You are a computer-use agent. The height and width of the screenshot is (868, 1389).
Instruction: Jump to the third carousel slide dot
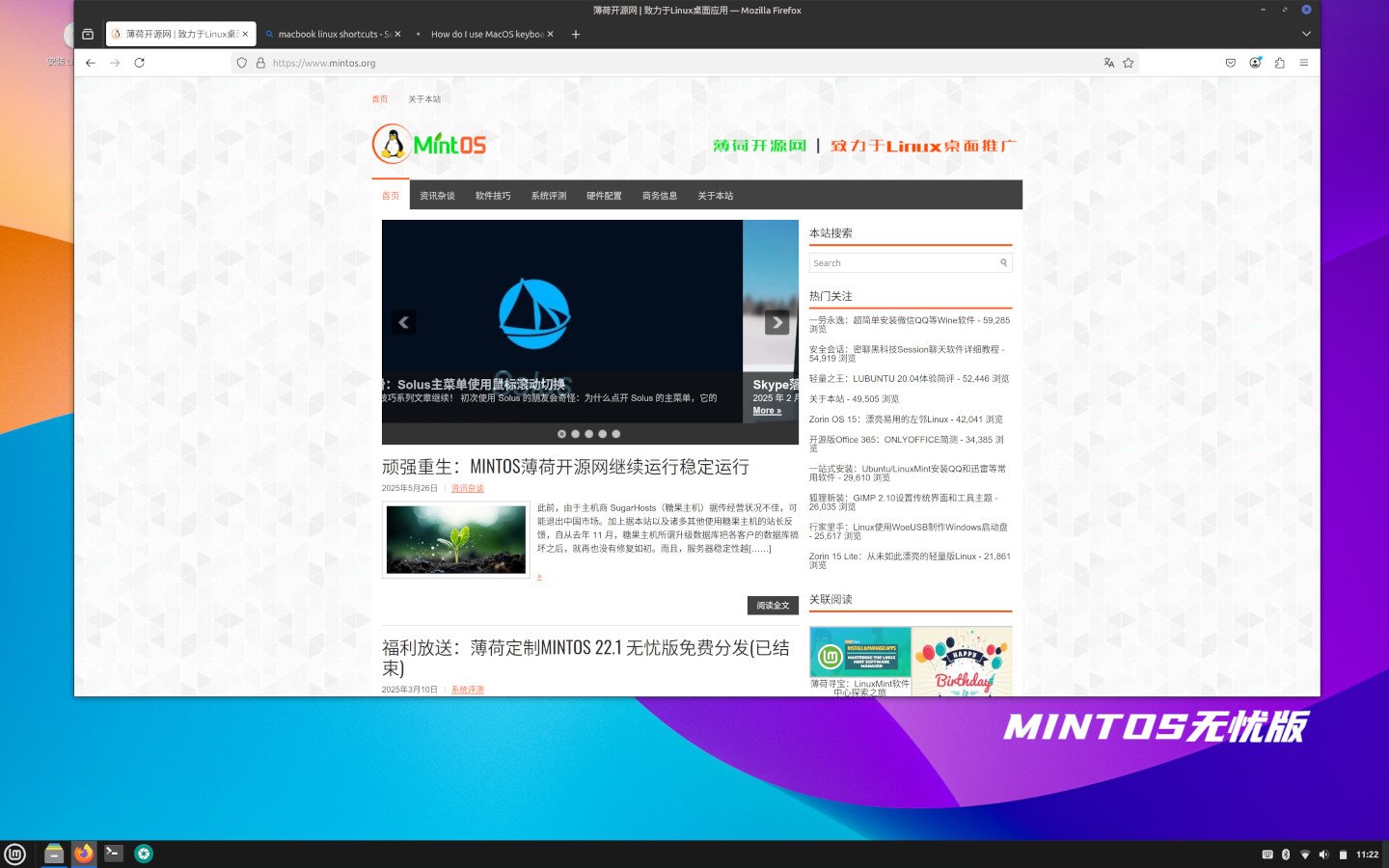click(589, 434)
